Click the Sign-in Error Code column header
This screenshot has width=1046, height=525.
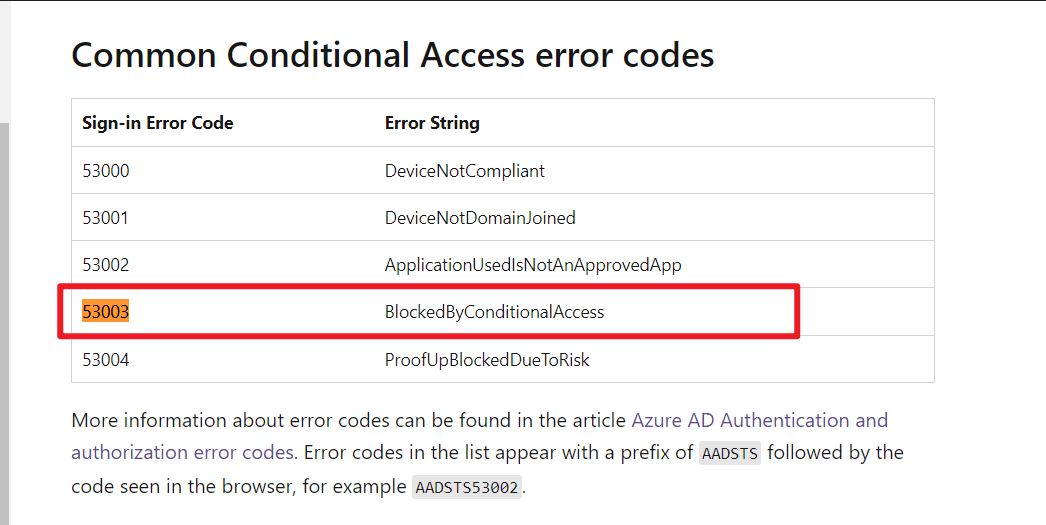157,123
